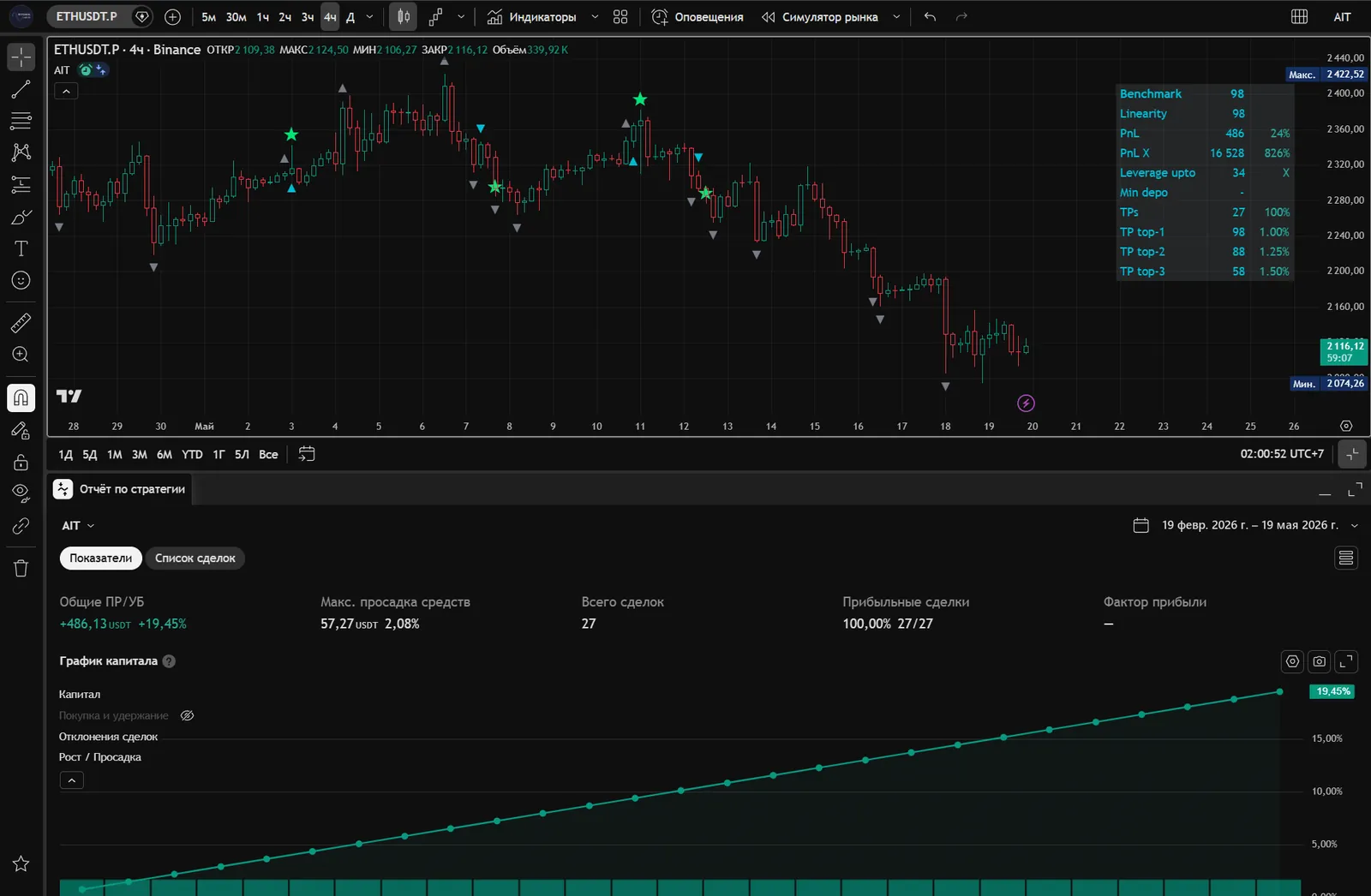
Task: Open the ETHUSDT.P symbol search
Action: [x=87, y=16]
